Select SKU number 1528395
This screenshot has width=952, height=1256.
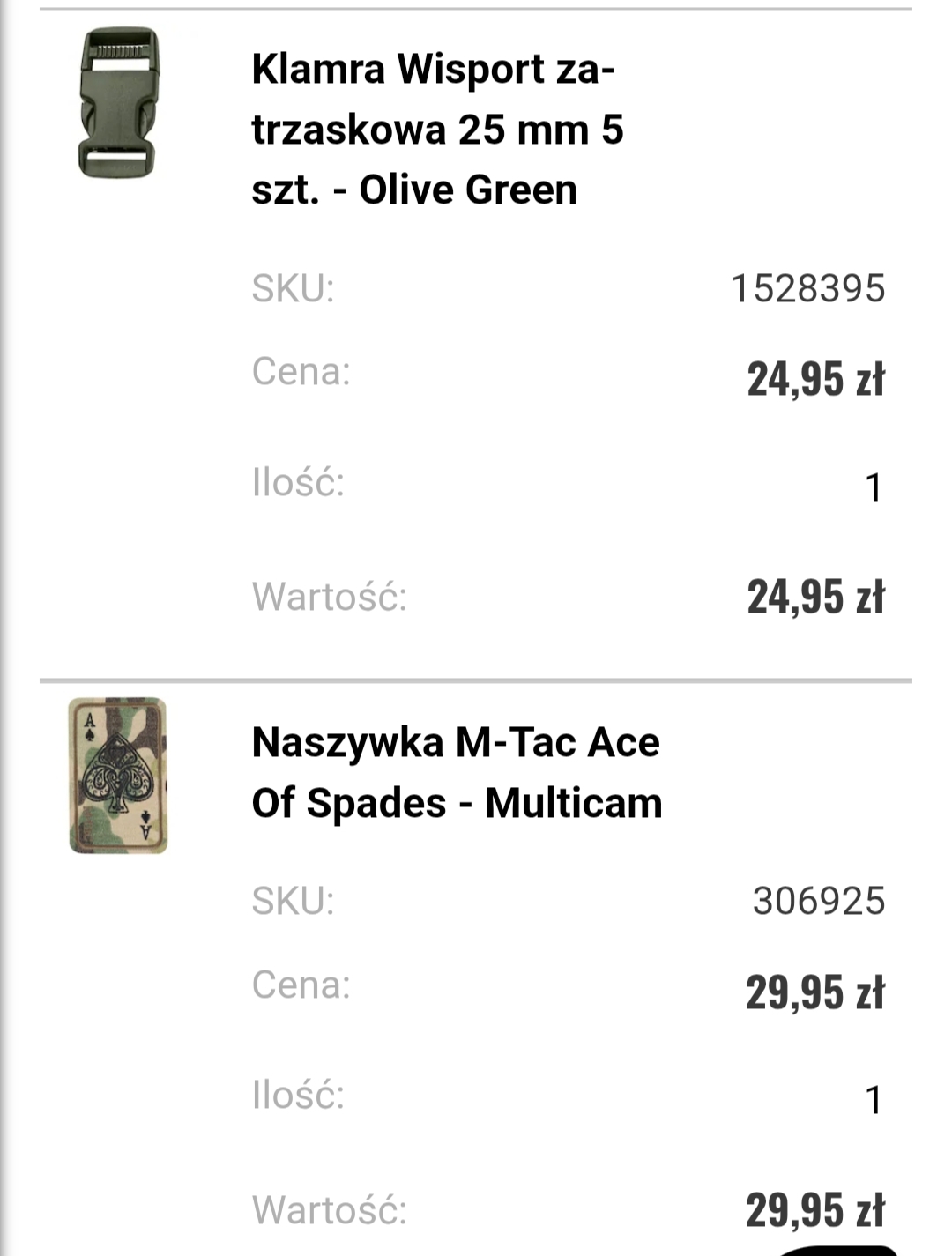[807, 288]
